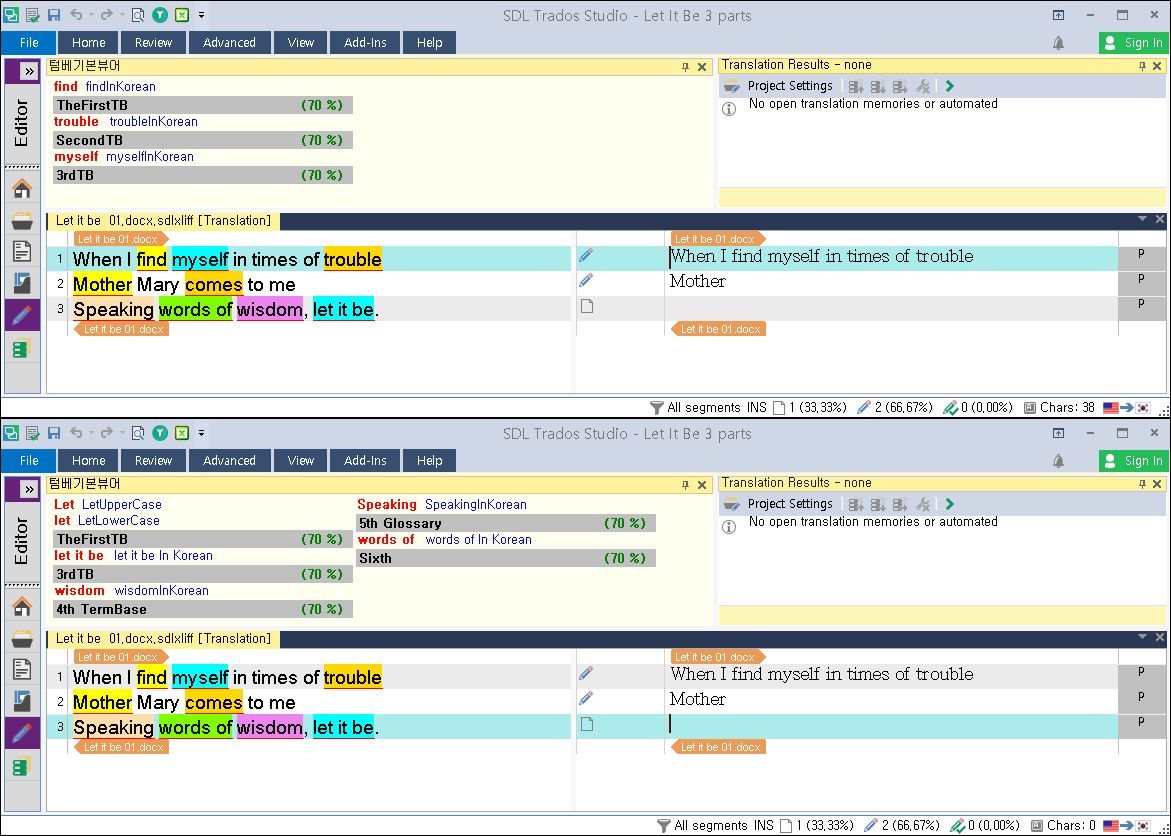Open Undo history dropdown arrow in lower window
Screen dimensions: 1171x836
90,433
